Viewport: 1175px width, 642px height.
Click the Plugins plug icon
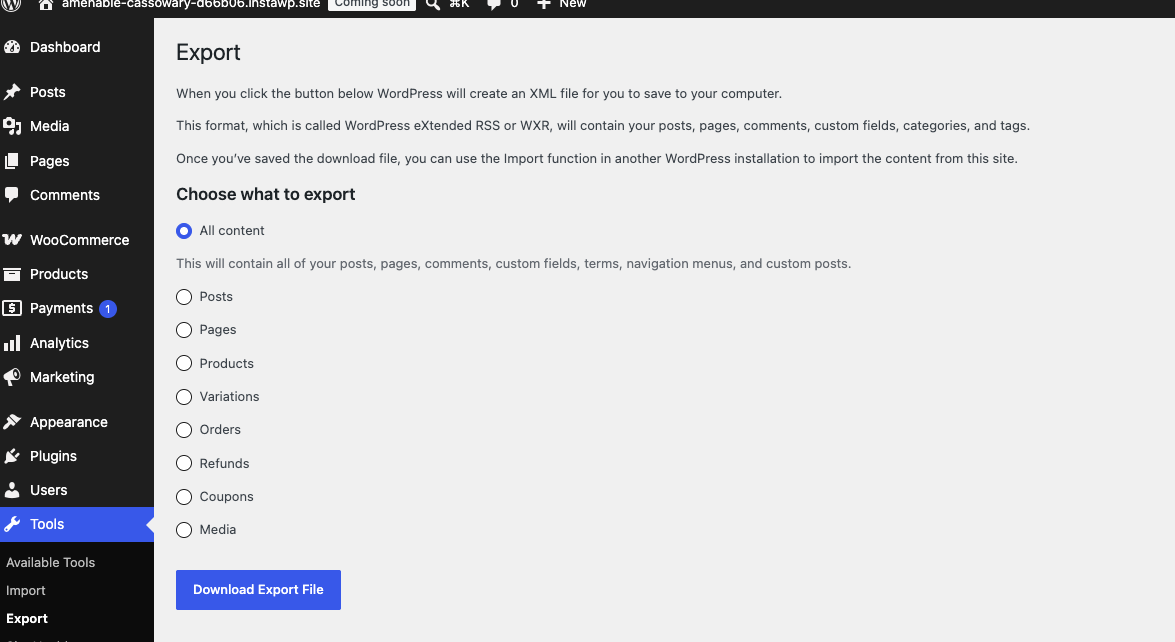tap(12, 456)
